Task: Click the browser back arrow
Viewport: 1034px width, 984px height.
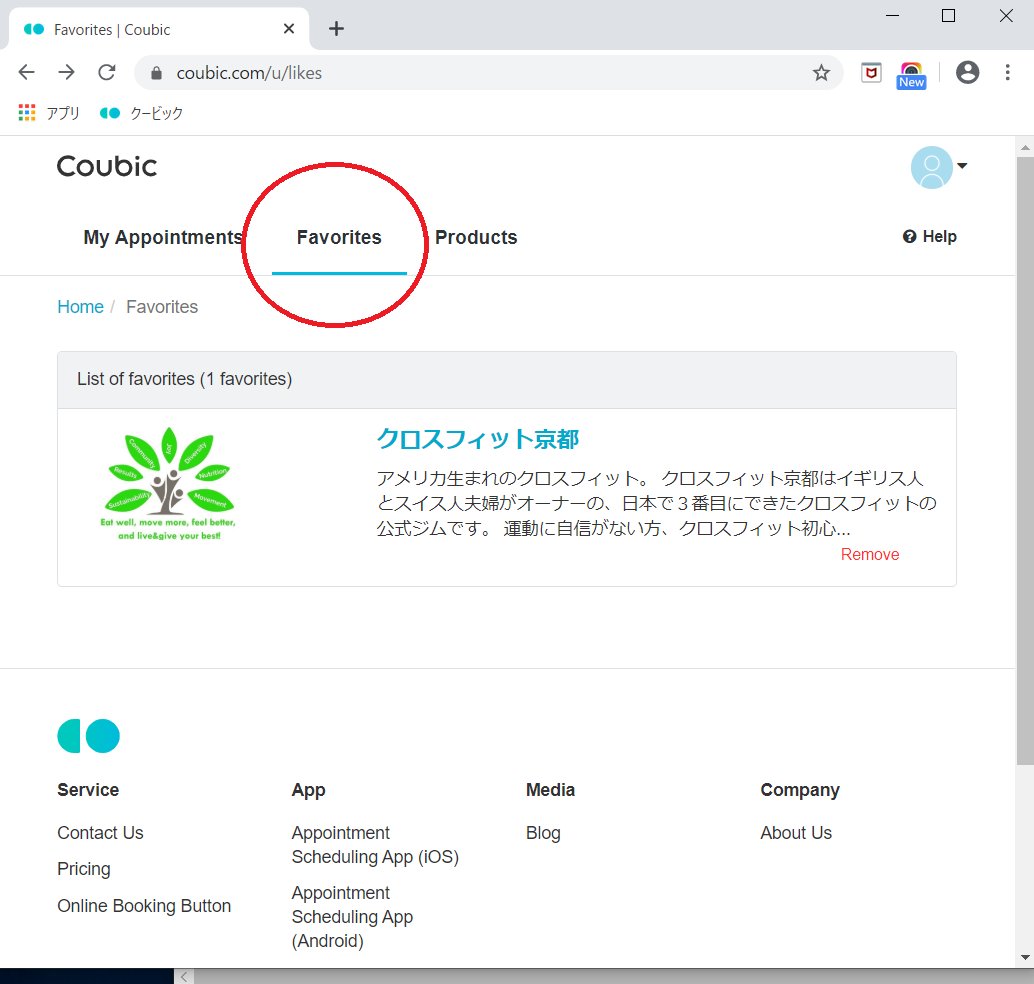Action: tap(27, 72)
